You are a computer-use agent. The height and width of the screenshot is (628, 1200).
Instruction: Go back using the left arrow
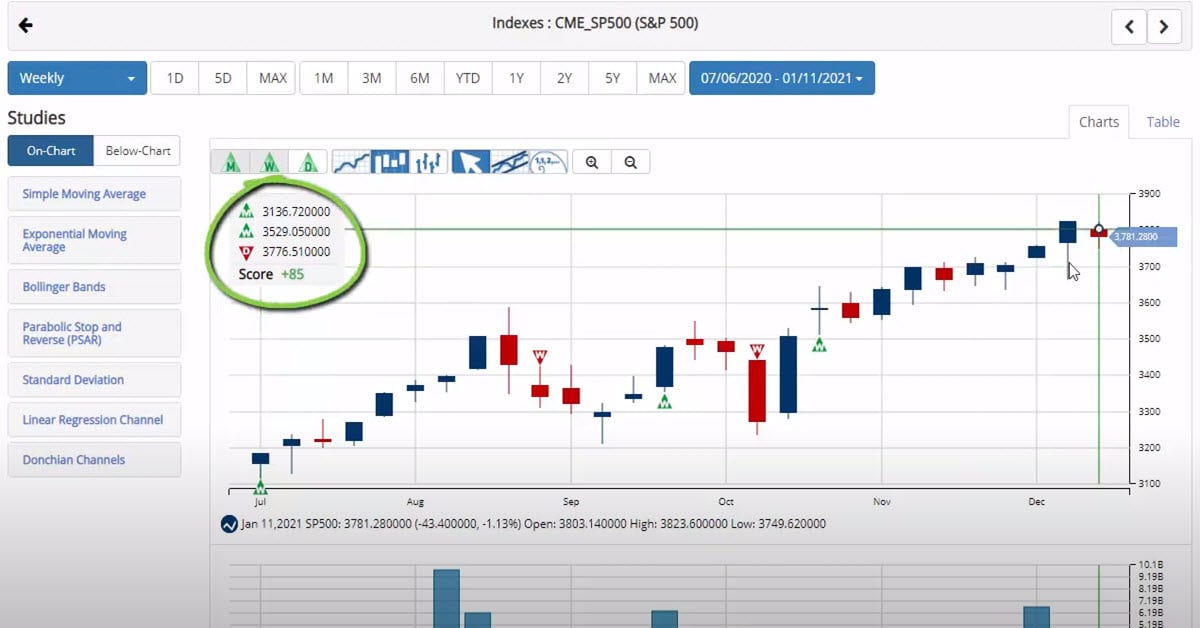click(26, 25)
